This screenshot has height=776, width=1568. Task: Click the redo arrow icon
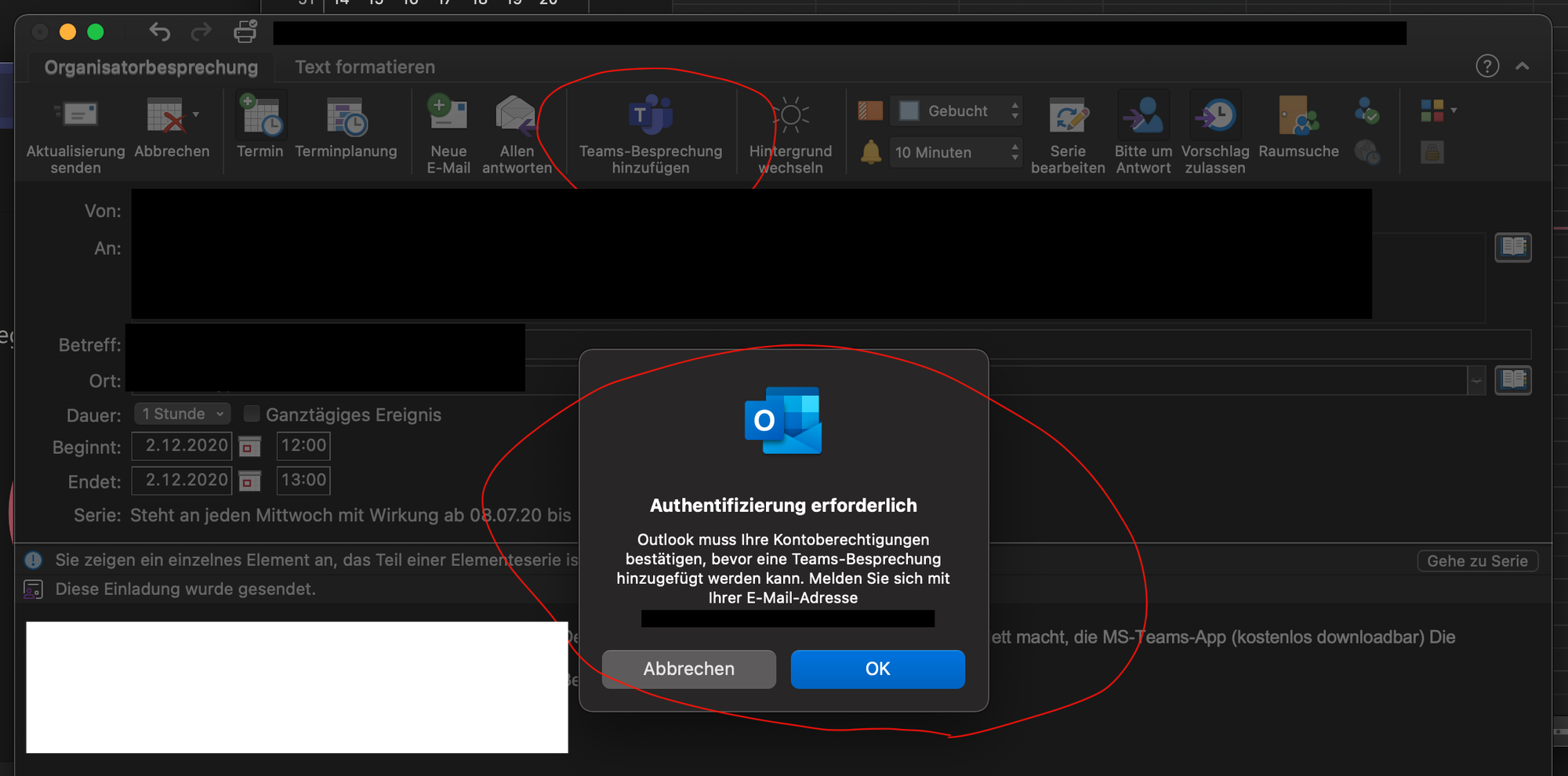[201, 32]
